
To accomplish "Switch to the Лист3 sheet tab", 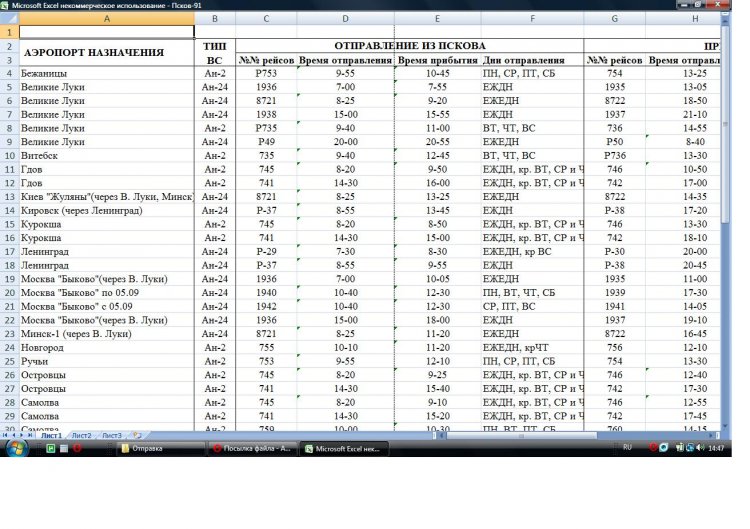I will 112,436.
